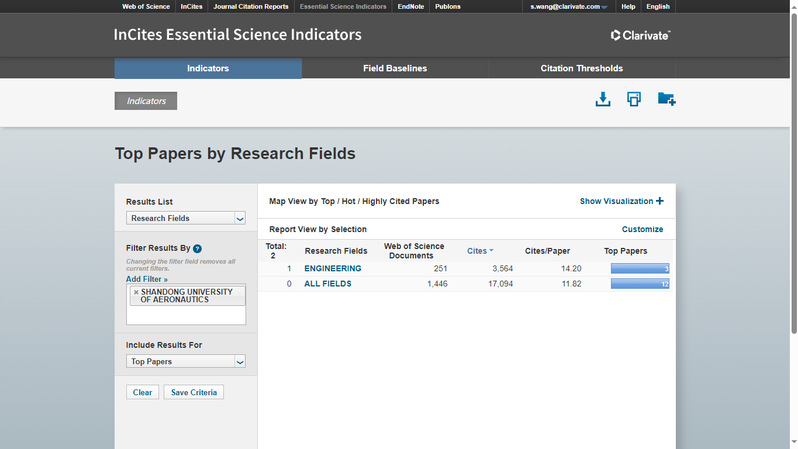Open Journal Citation Reports in top bar
Viewport: 798px width, 449px height.
[x=251, y=7]
